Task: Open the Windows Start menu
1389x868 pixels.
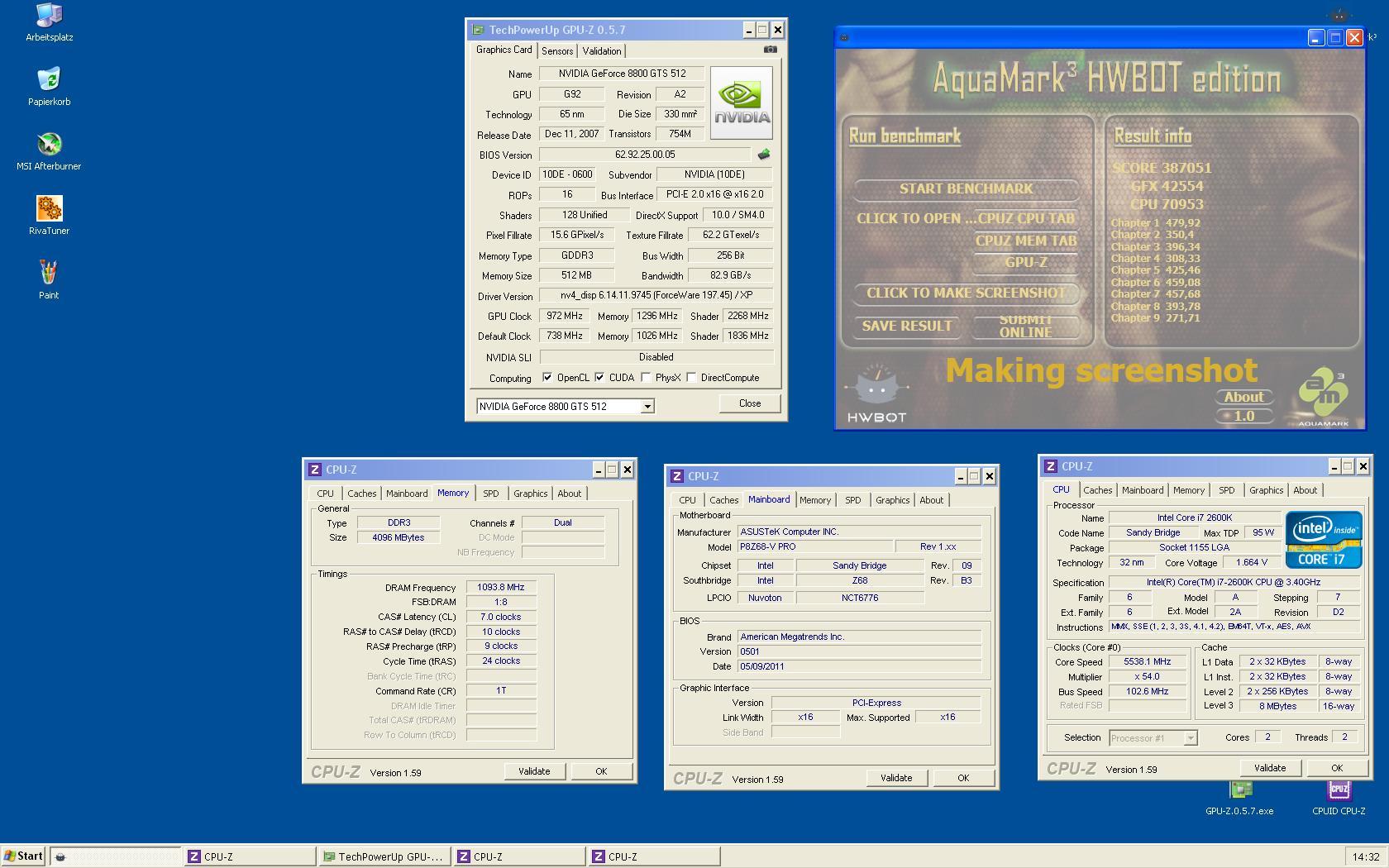Action: (x=23, y=856)
